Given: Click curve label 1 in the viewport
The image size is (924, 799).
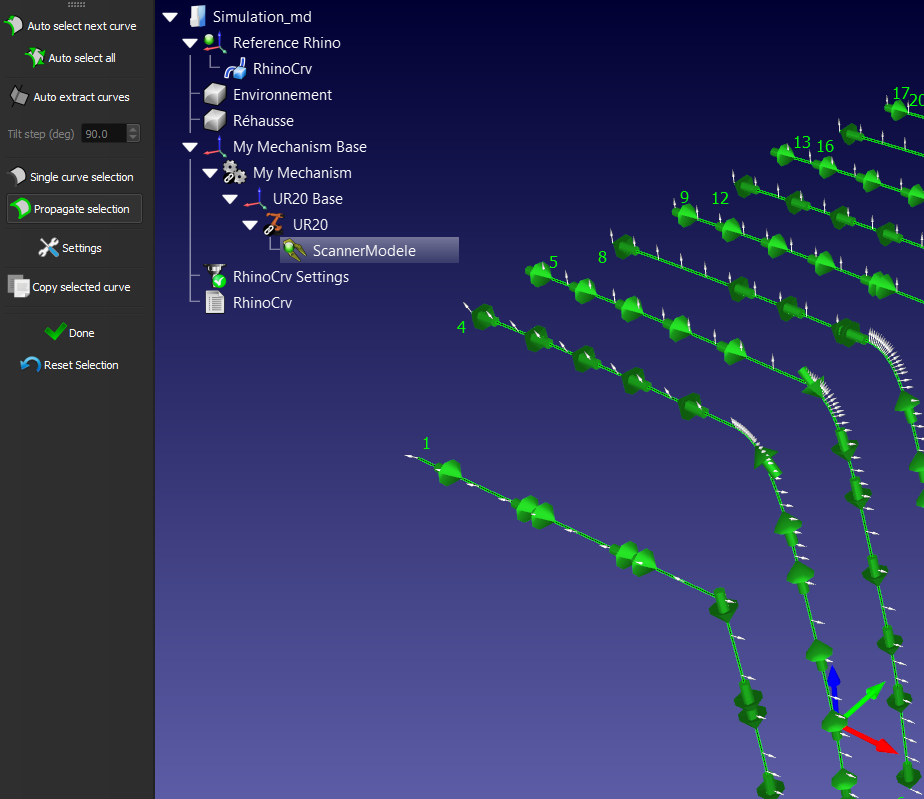Looking at the screenshot, I should pyautogui.click(x=427, y=443).
